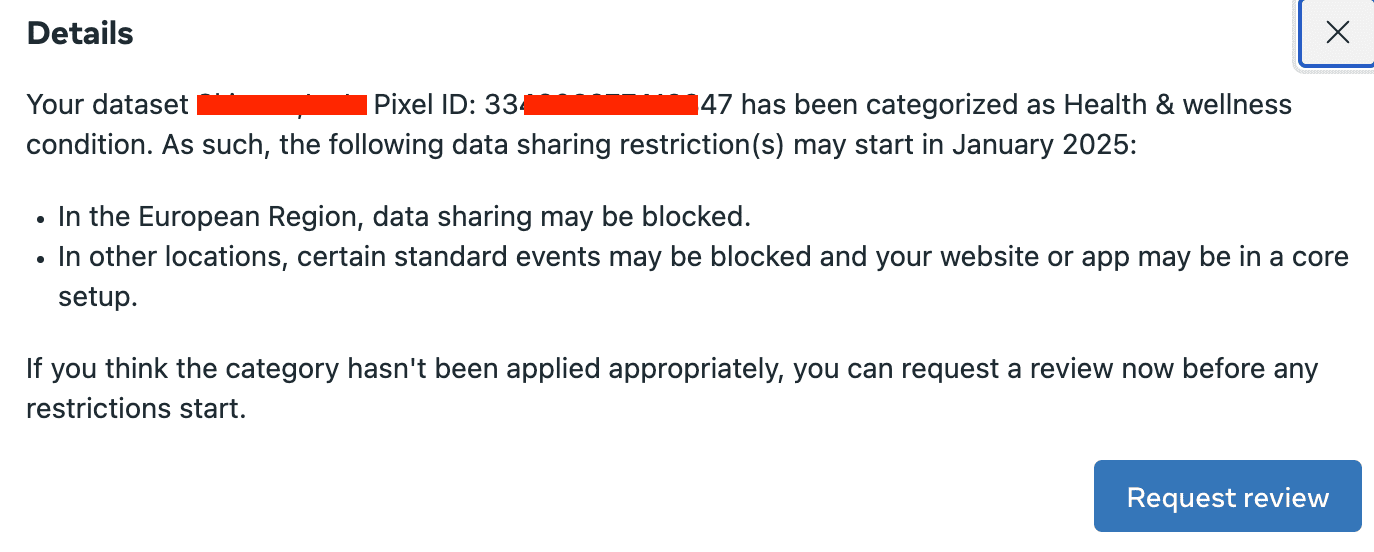Click the "Your dataset" text
The height and width of the screenshot is (552, 1374).
pyautogui.click(x=108, y=104)
